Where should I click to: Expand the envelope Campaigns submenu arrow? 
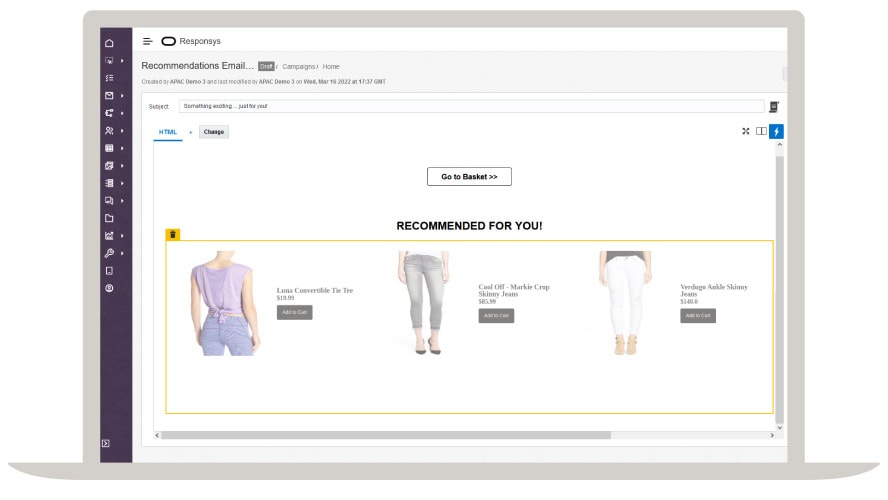tap(122, 96)
